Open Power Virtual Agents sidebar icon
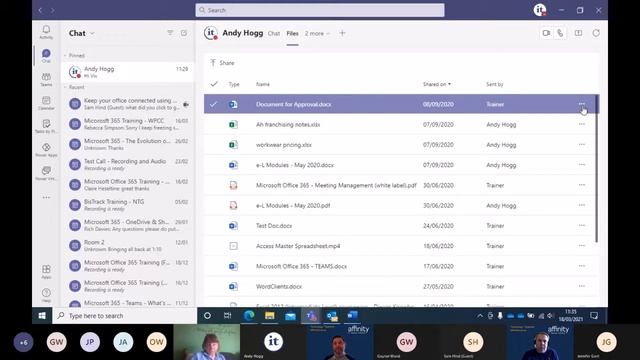The height and width of the screenshot is (360, 640). pos(46,173)
